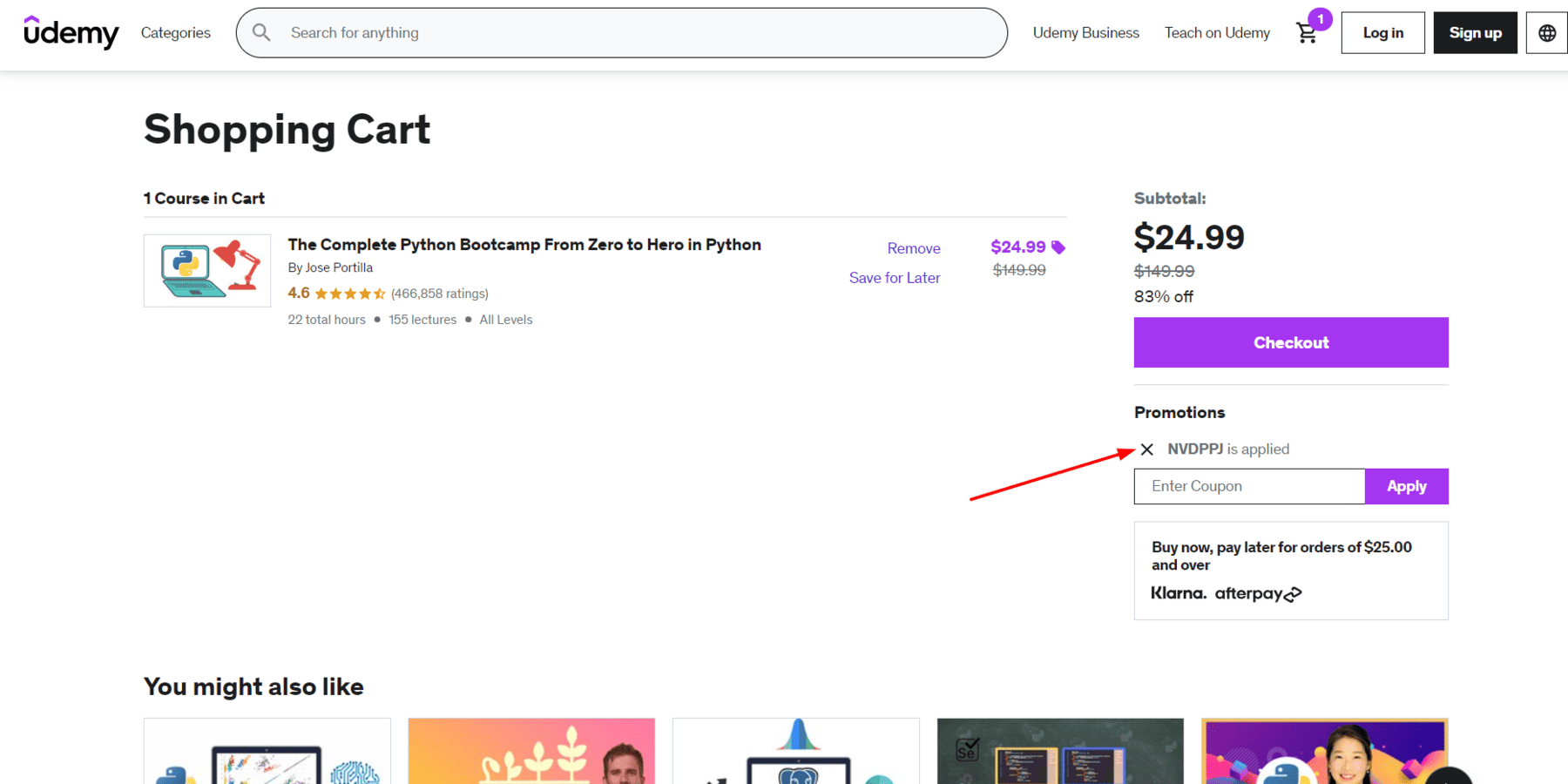Save the Python course for later
Viewport: 1568px width, 784px height.
(x=895, y=278)
